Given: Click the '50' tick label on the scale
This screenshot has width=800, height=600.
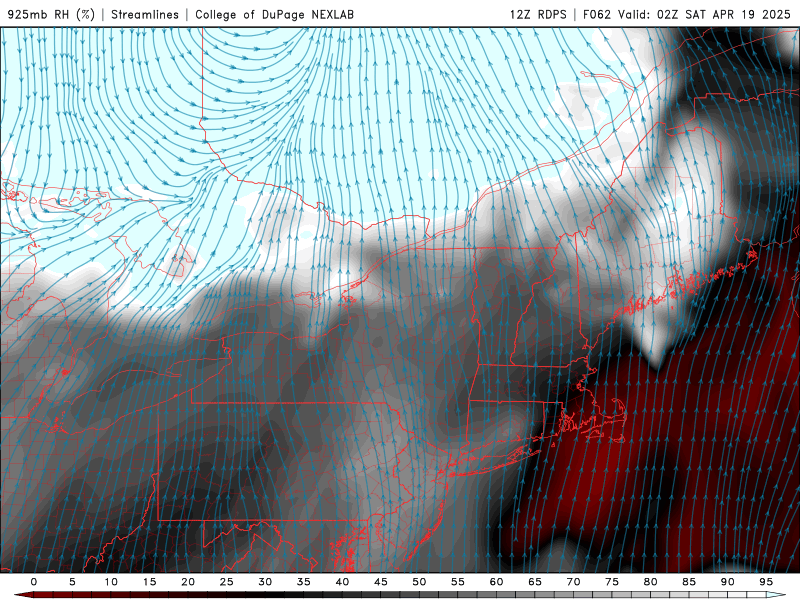Looking at the screenshot, I should tap(419, 582).
